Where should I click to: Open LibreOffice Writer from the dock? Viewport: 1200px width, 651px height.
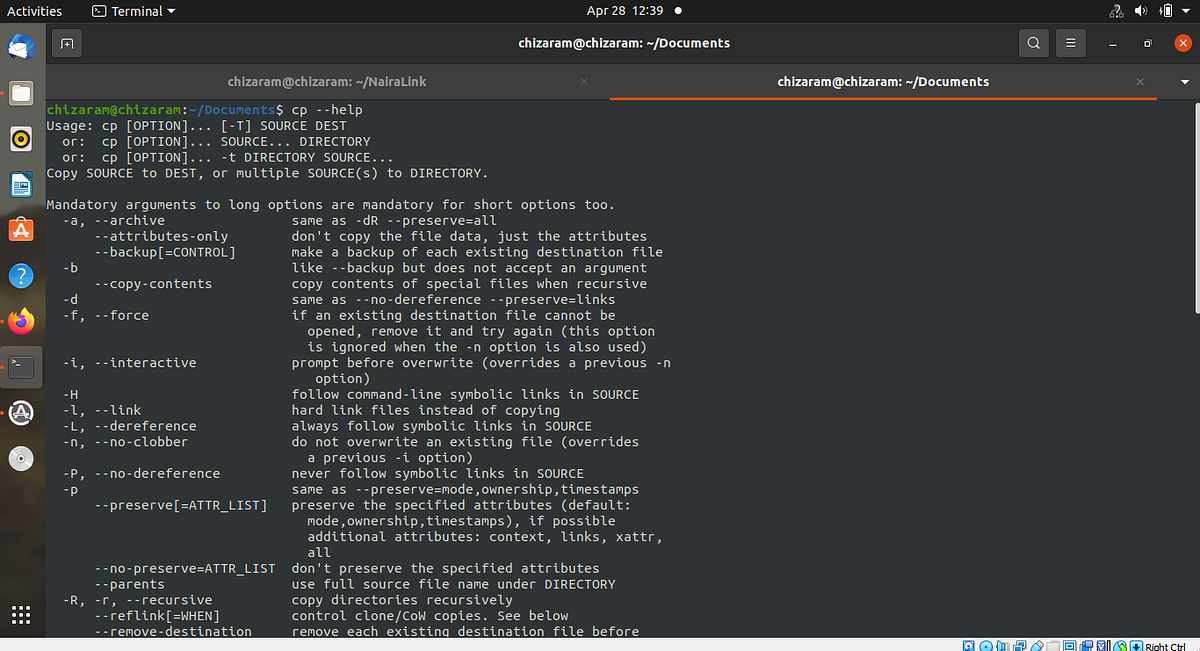(x=21, y=184)
